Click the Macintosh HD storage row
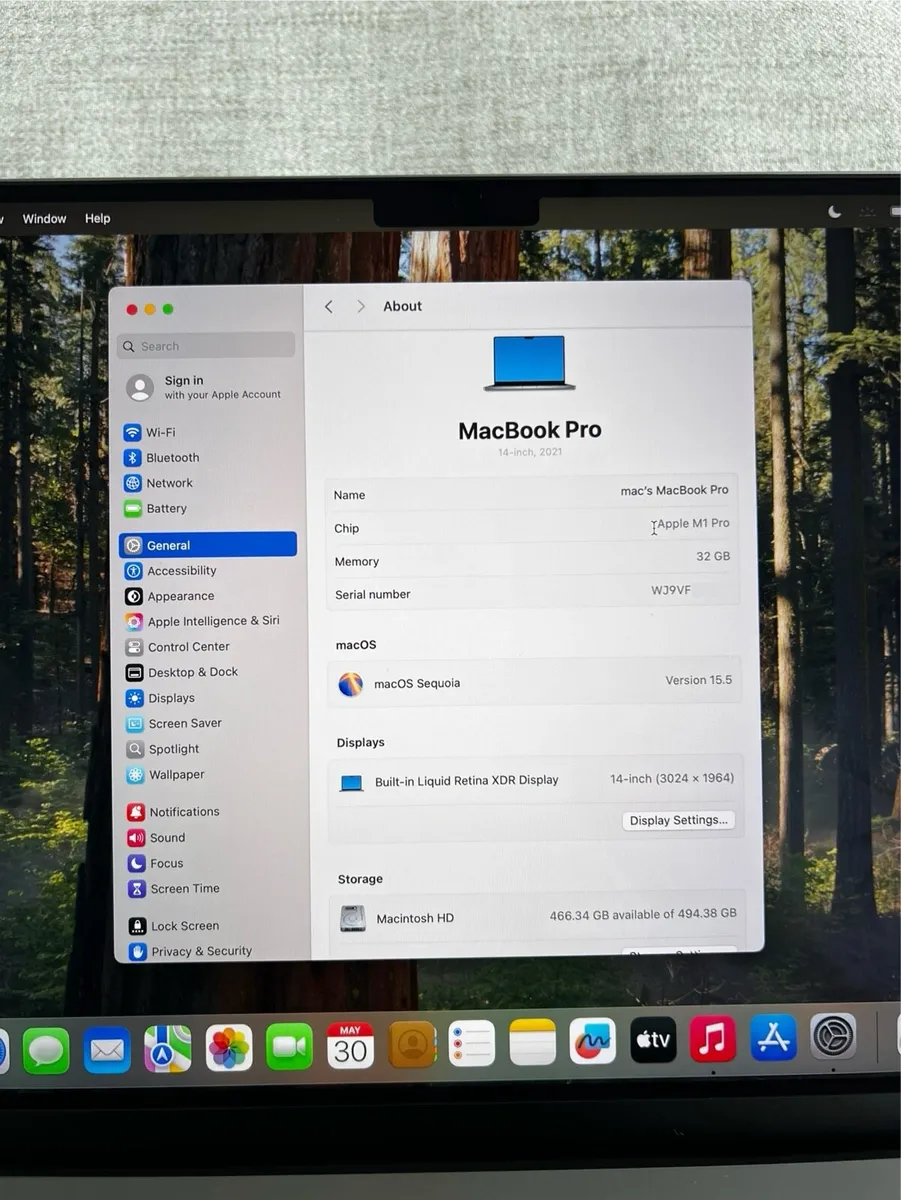Image resolution: width=901 pixels, height=1200 pixels. (538, 916)
